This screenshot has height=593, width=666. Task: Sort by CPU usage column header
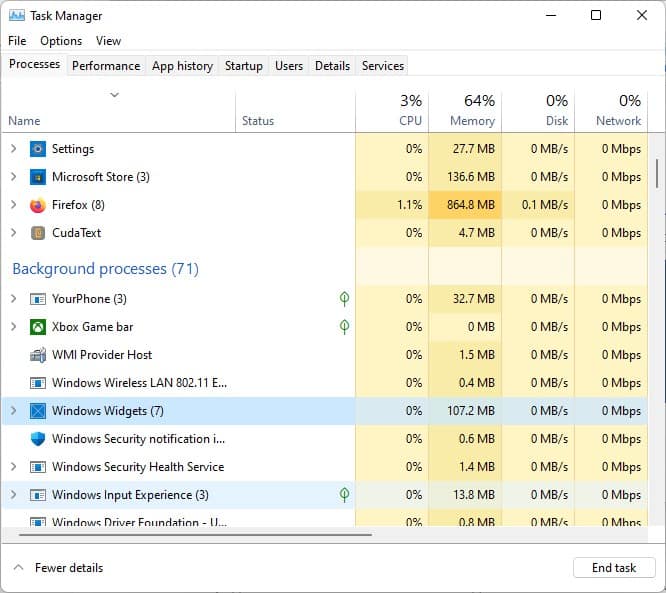click(392, 110)
